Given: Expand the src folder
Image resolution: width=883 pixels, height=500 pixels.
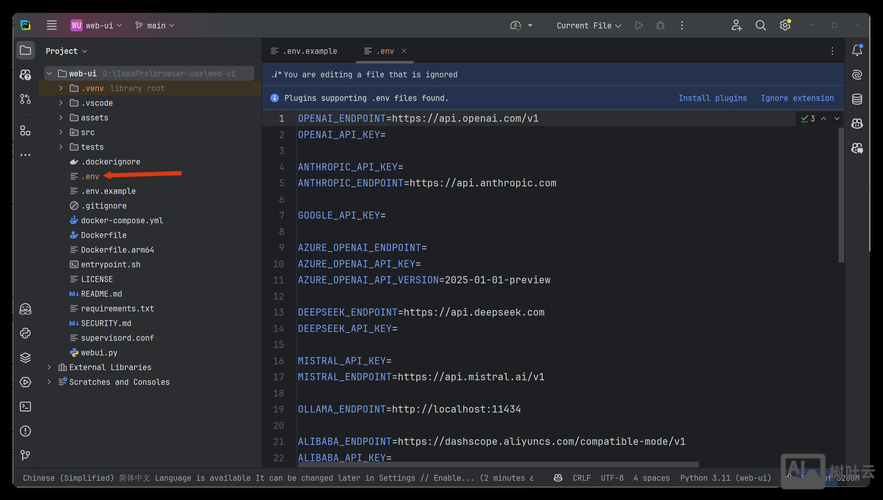Looking at the screenshot, I should [x=61, y=132].
